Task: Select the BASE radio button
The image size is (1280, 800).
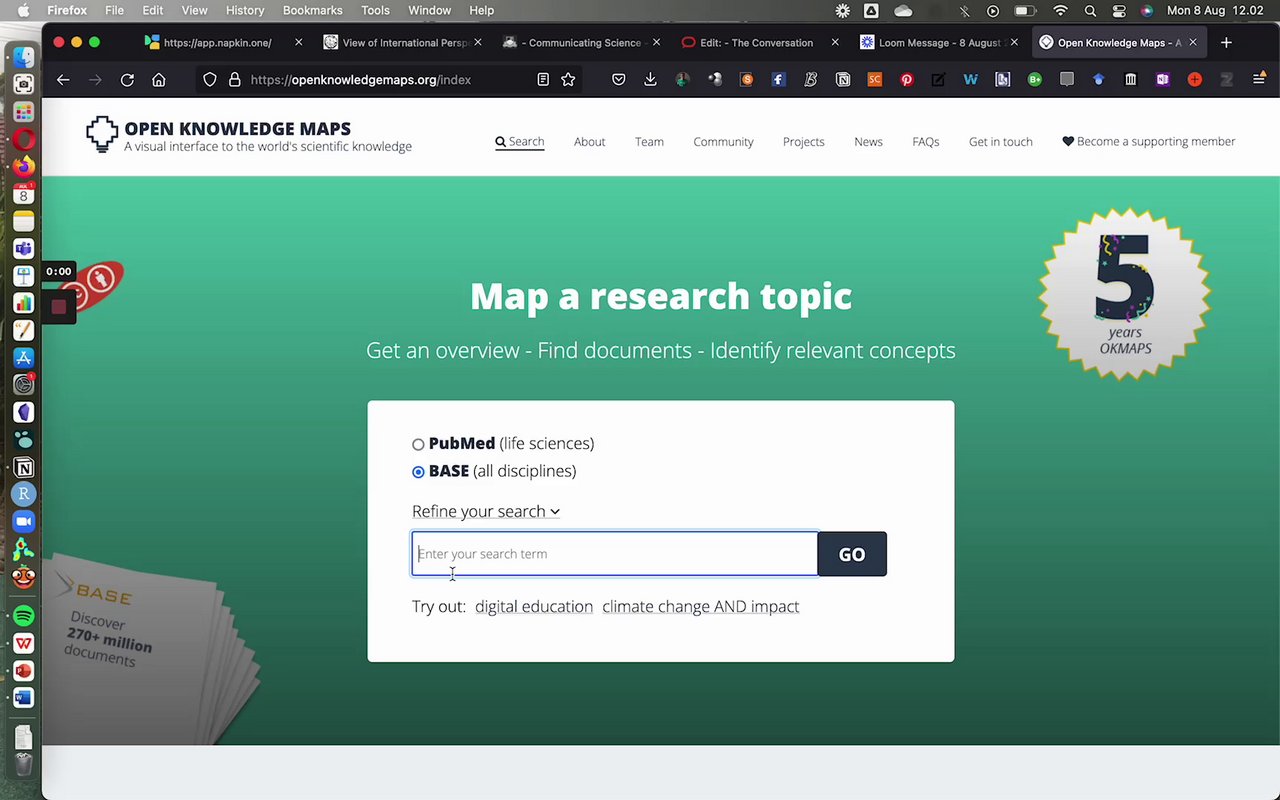Action: (418, 472)
